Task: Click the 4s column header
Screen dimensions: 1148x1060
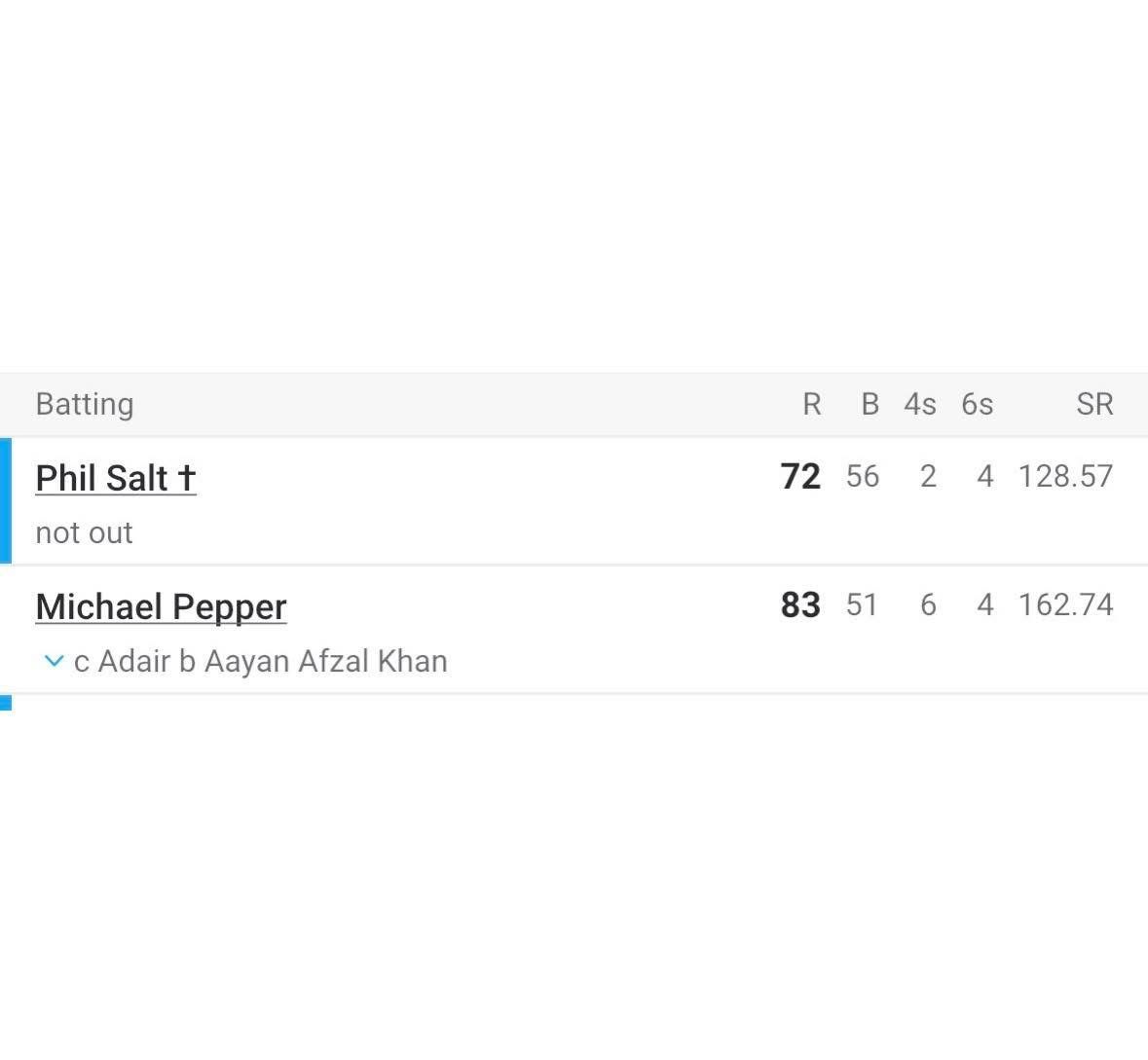Action: point(919,404)
